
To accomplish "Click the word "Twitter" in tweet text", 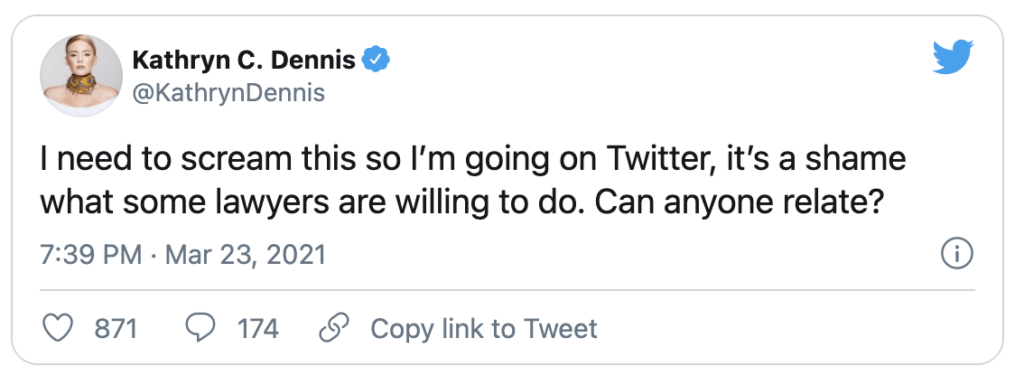I will pyautogui.click(x=656, y=161).
